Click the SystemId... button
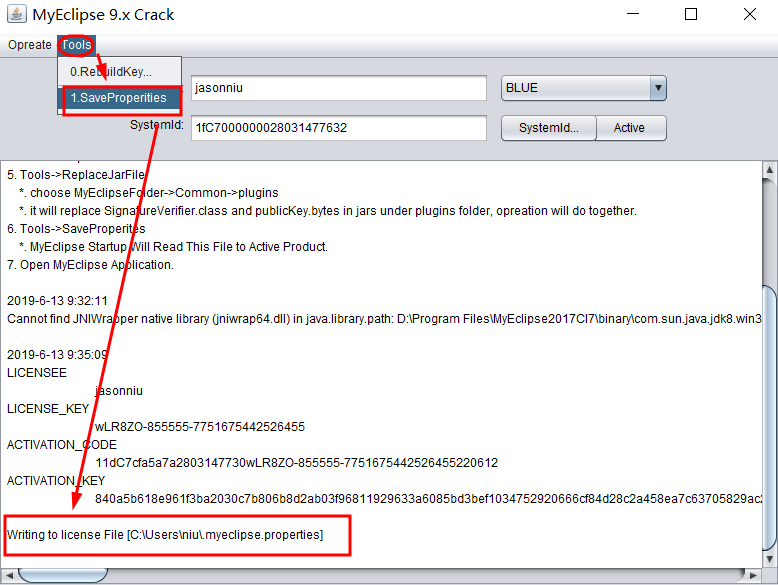778x585 pixels. point(548,128)
